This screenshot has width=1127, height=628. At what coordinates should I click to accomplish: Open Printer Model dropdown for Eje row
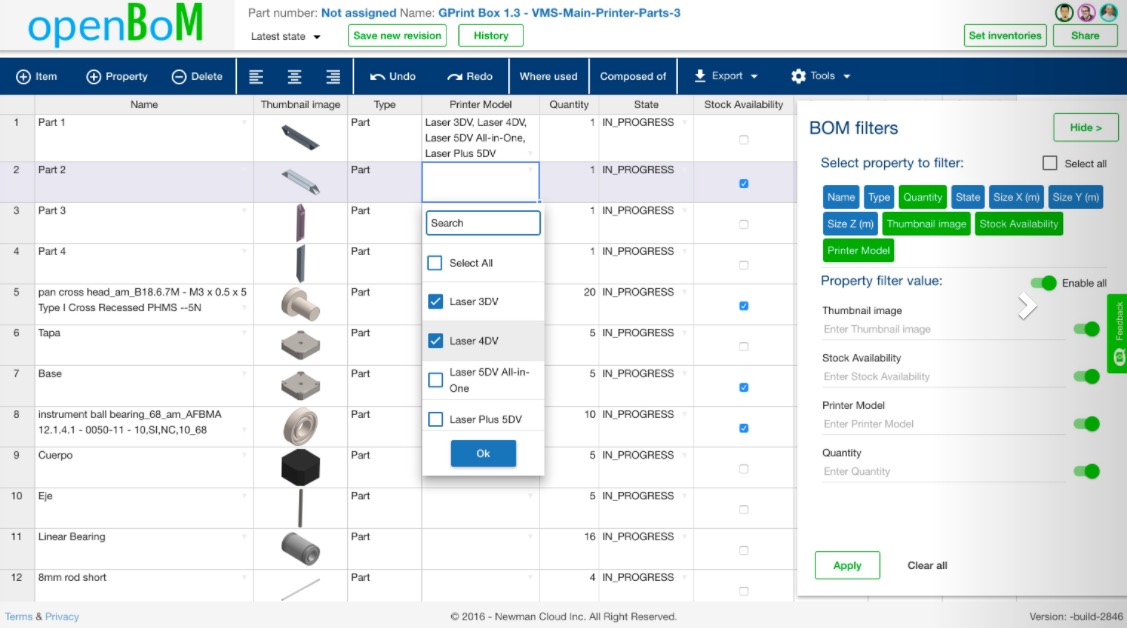point(531,496)
